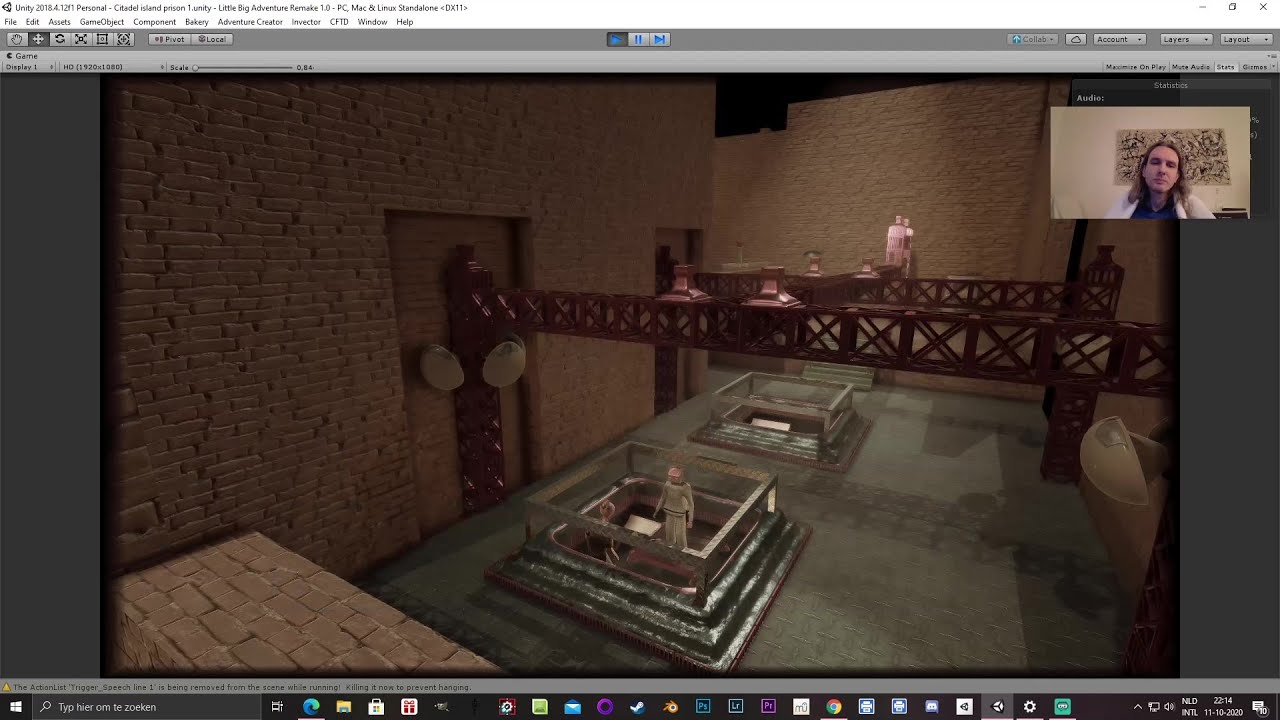The height and width of the screenshot is (720, 1280).
Task: Open Photoshop from taskbar
Action: [703, 707]
